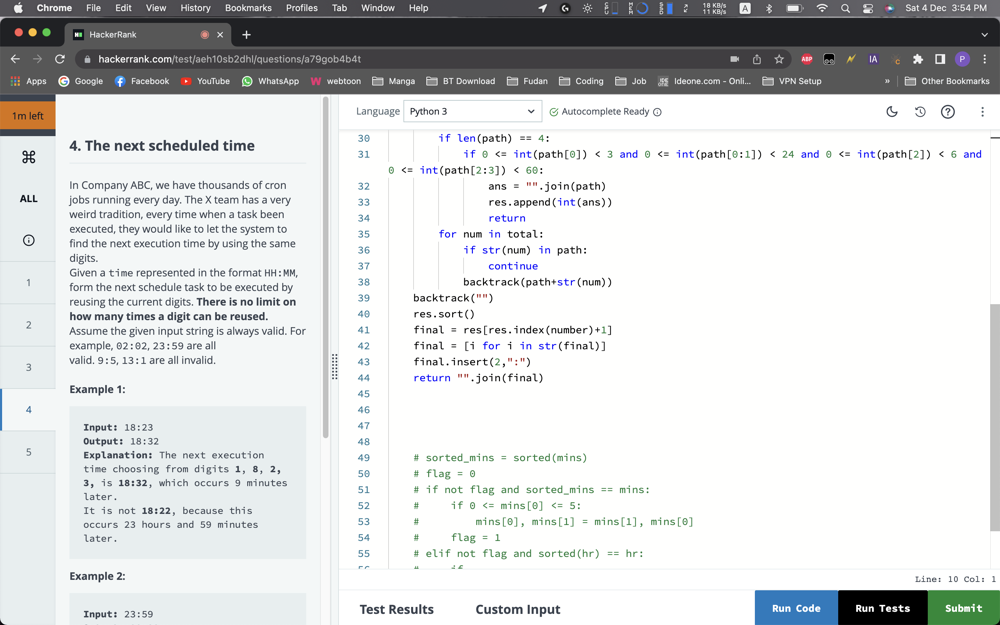Open the Google bookmark

point(81,81)
